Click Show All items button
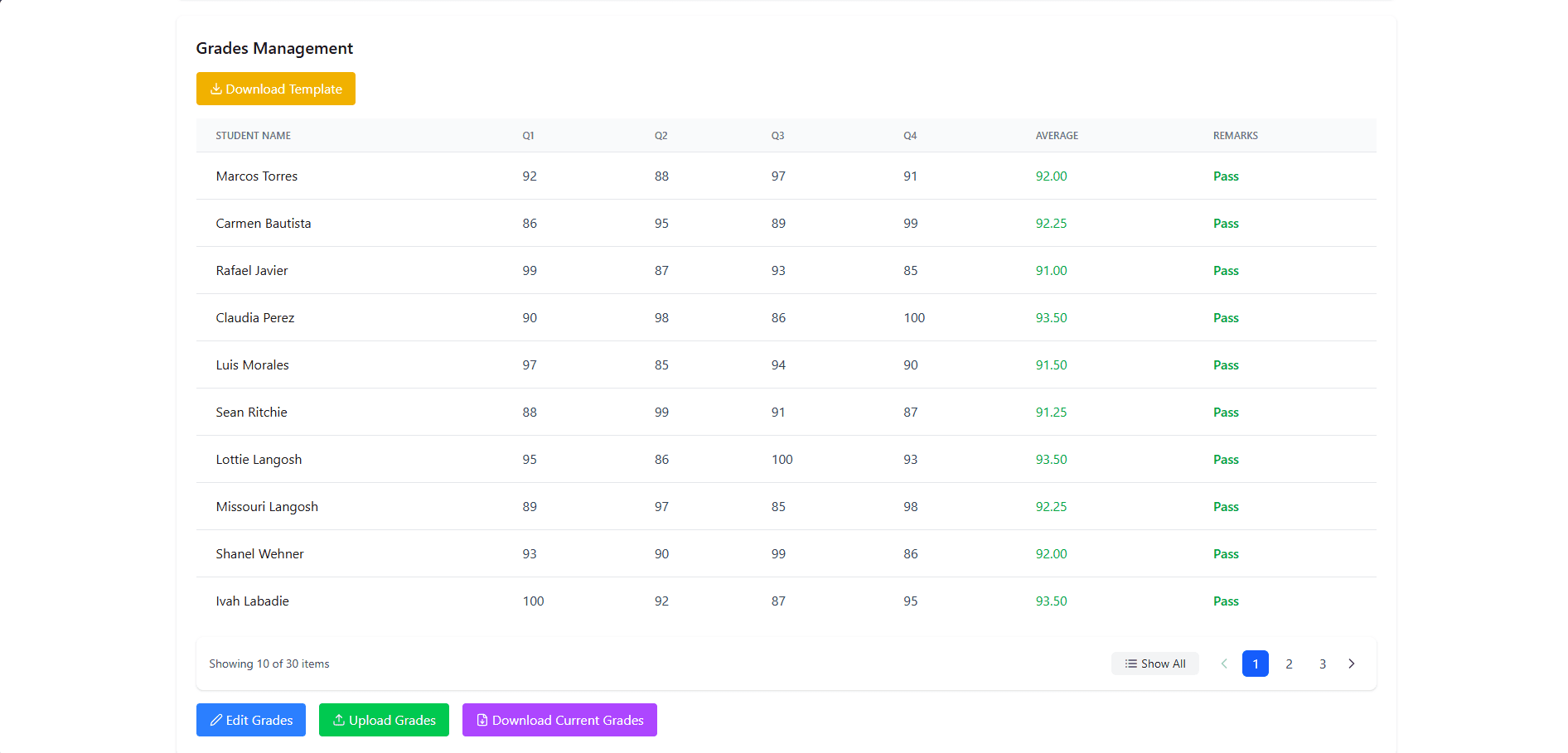Image resolution: width=1568 pixels, height=753 pixels. pyautogui.click(x=1154, y=664)
